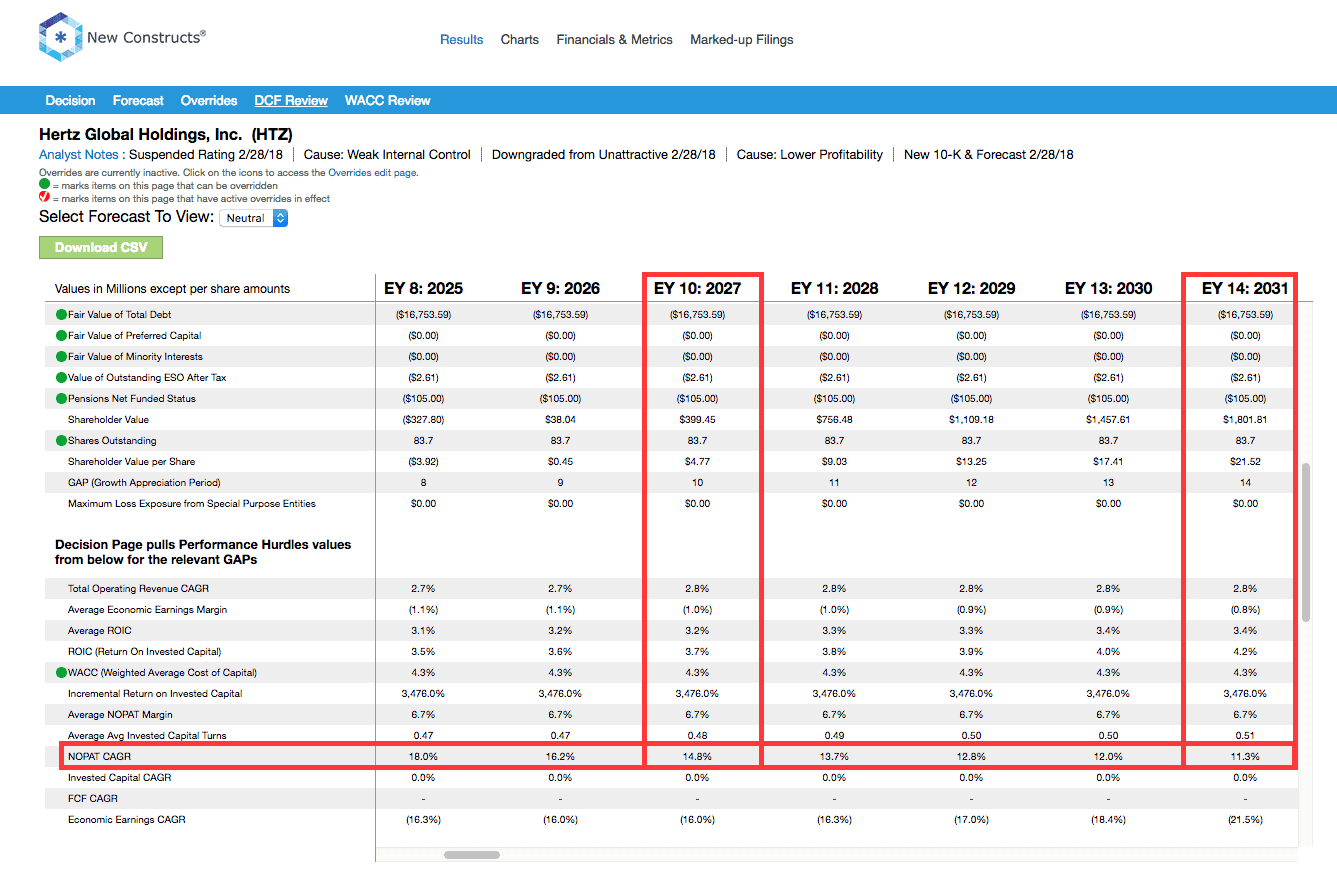Click the Shareholder Value row label
The width and height of the screenshot is (1337, 881).
click(110, 420)
